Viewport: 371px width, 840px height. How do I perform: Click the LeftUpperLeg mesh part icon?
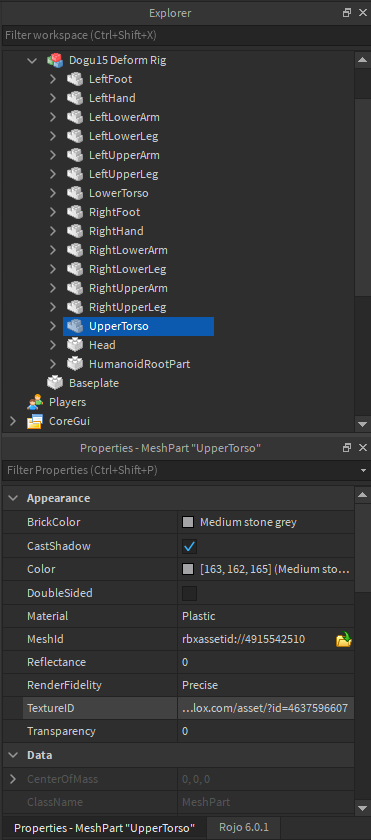tap(75, 174)
